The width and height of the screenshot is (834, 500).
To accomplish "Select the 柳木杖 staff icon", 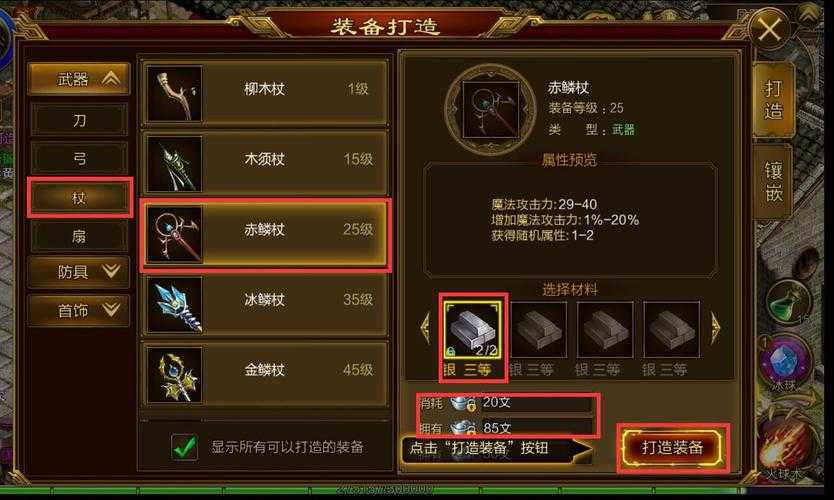I will tap(175, 93).
